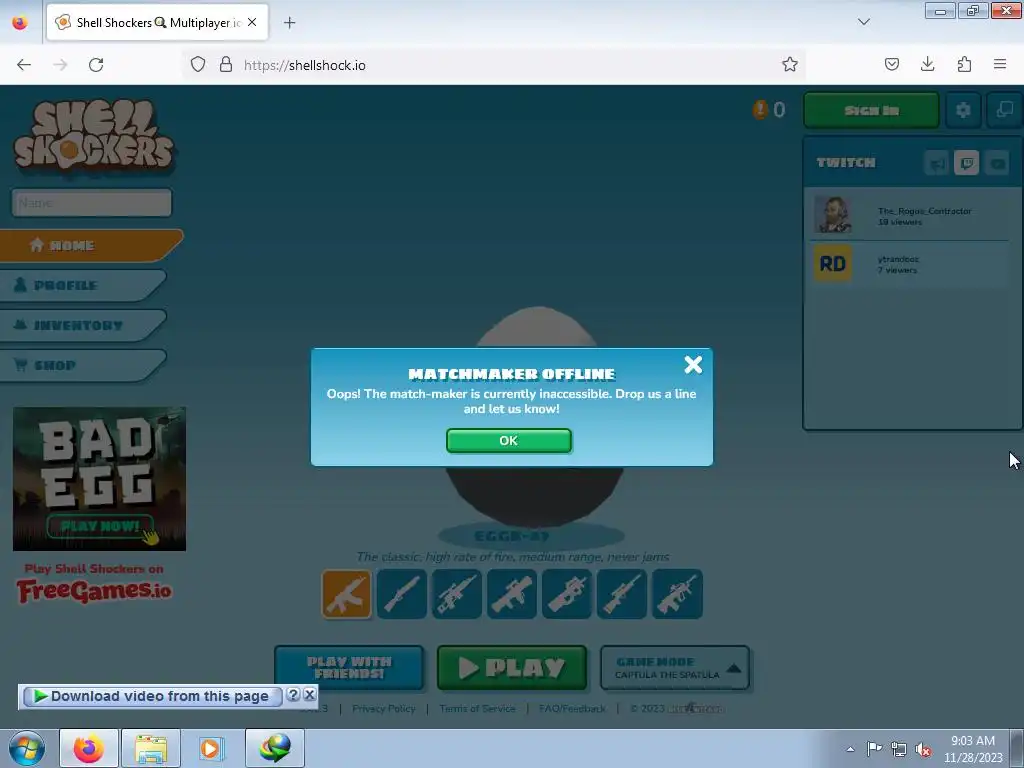Open the Windows Start menu orb
The height and width of the screenshot is (768, 1024).
pyautogui.click(x=27, y=748)
